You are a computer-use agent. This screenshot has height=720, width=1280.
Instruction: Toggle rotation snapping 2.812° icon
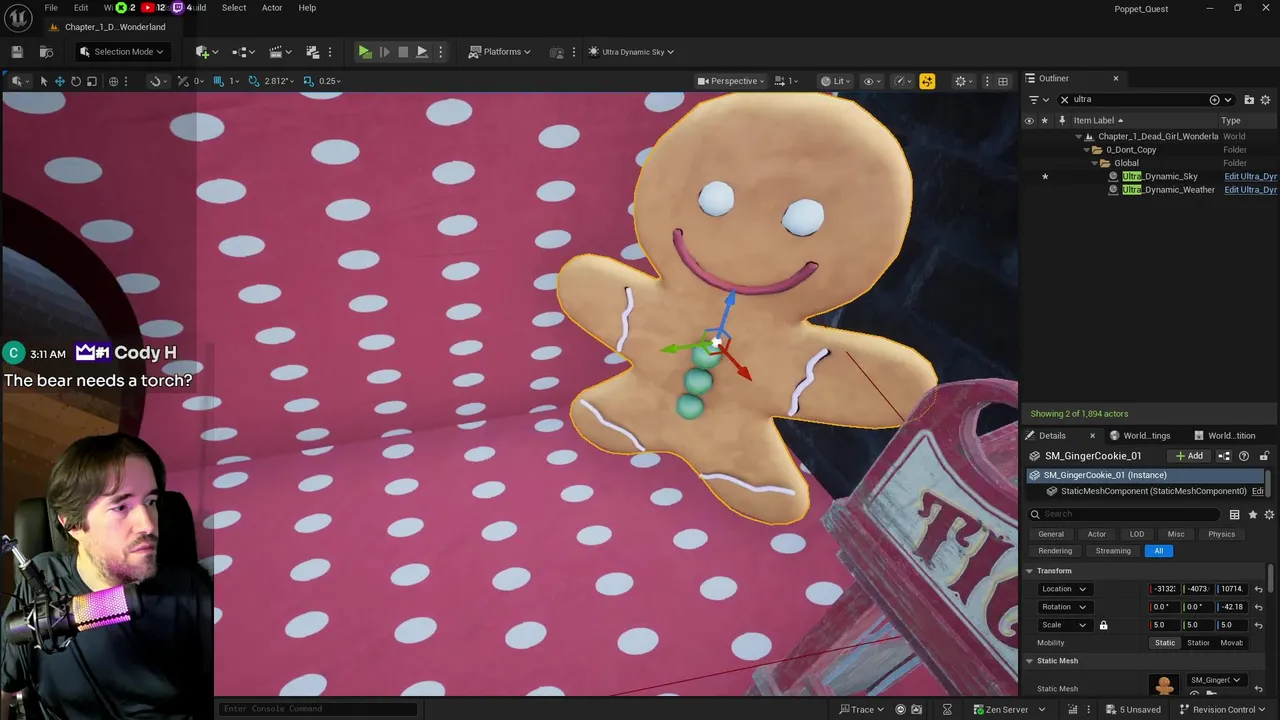point(254,81)
